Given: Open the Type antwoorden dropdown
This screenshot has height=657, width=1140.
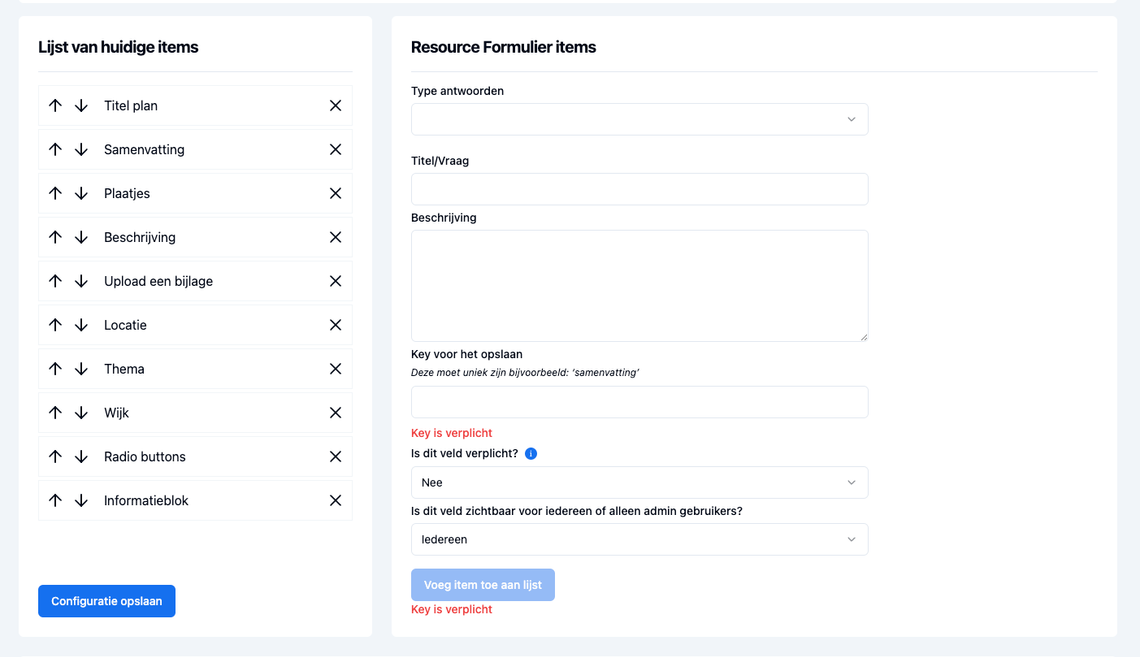Looking at the screenshot, I should coord(639,119).
